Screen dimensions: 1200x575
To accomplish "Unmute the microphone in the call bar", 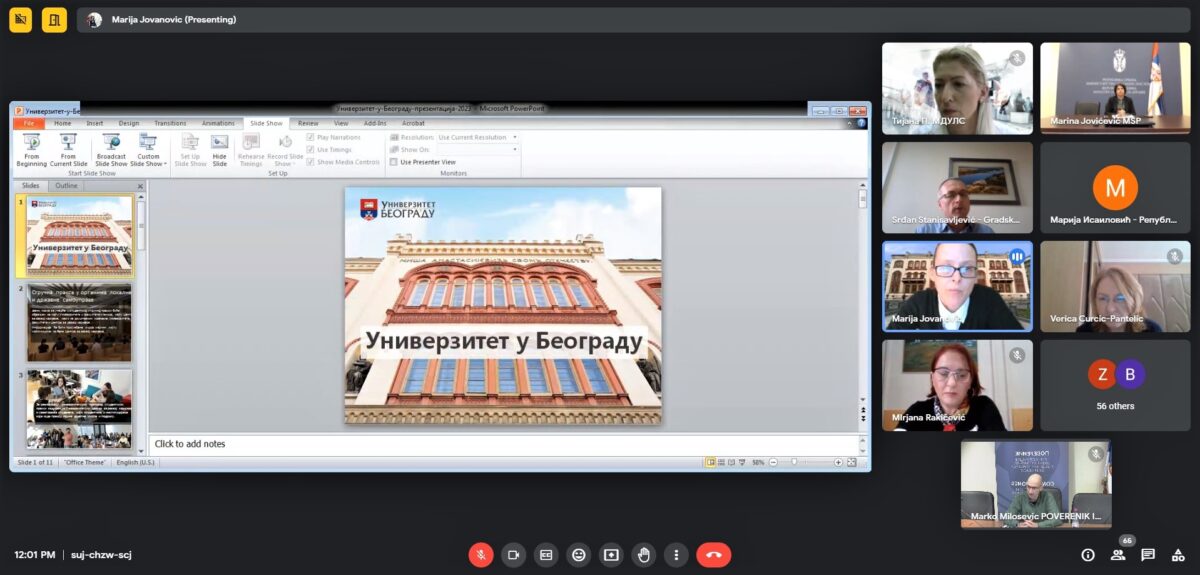I will (481, 554).
